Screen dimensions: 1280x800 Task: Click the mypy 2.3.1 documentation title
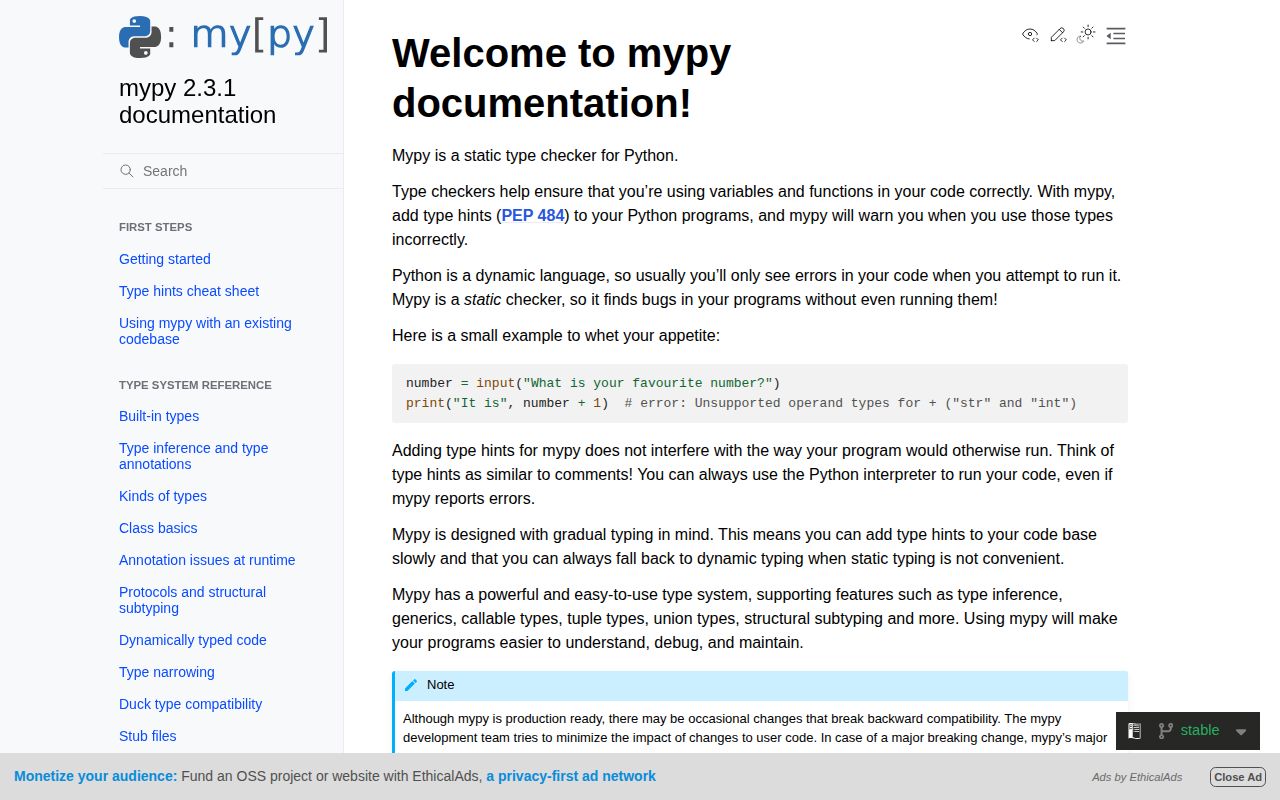point(197,101)
